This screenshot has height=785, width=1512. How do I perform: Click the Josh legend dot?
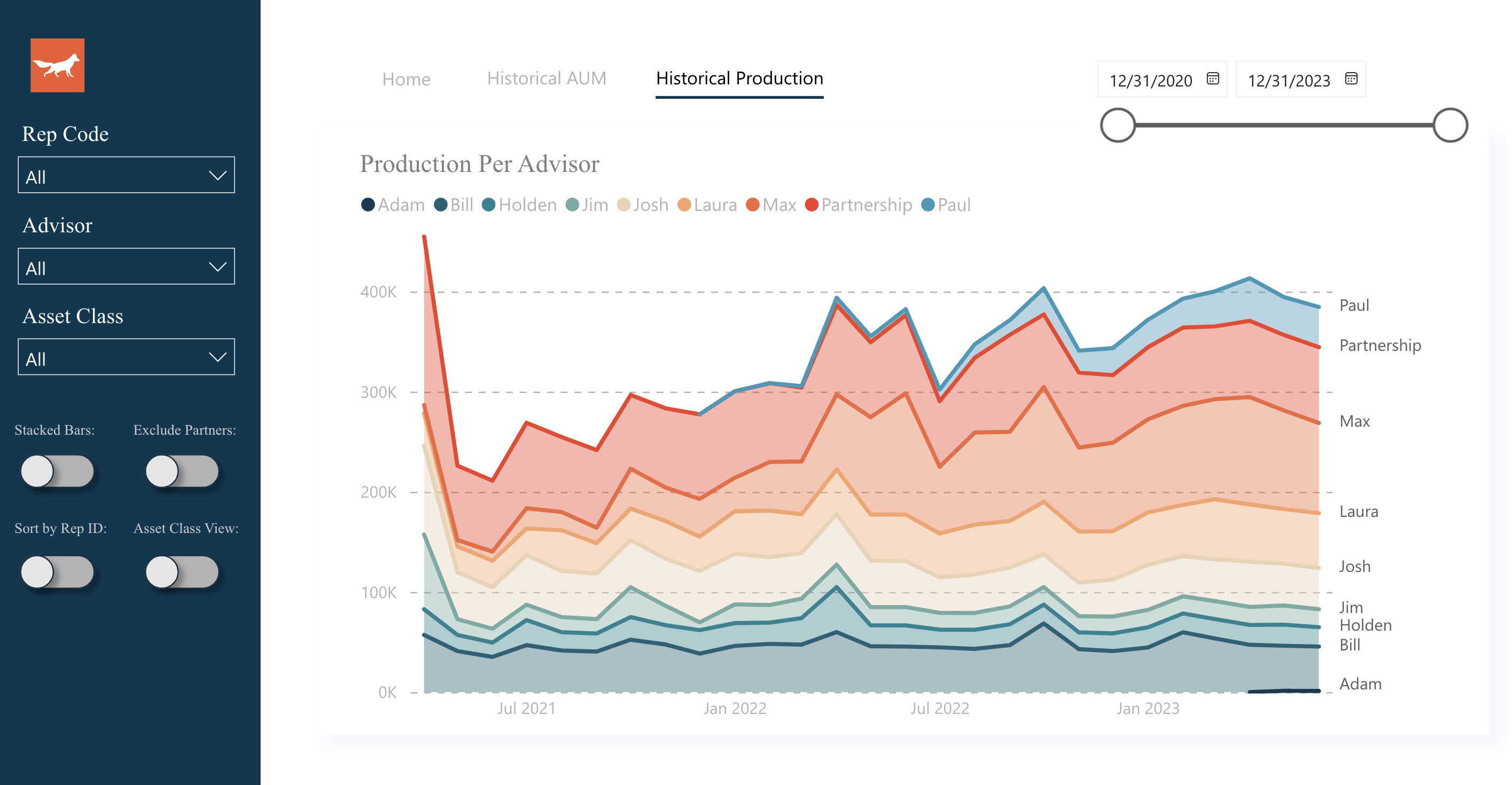point(623,205)
